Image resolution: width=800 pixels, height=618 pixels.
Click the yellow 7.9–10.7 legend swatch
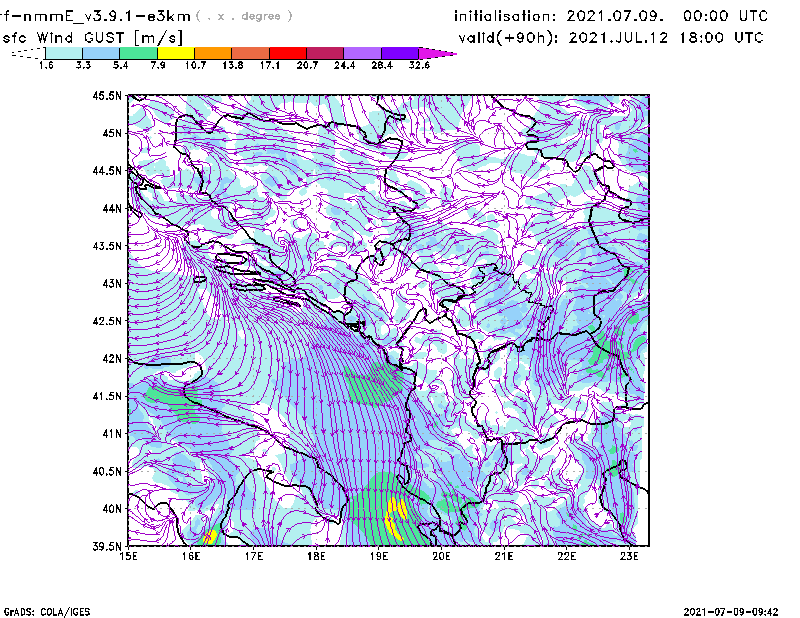(176, 53)
